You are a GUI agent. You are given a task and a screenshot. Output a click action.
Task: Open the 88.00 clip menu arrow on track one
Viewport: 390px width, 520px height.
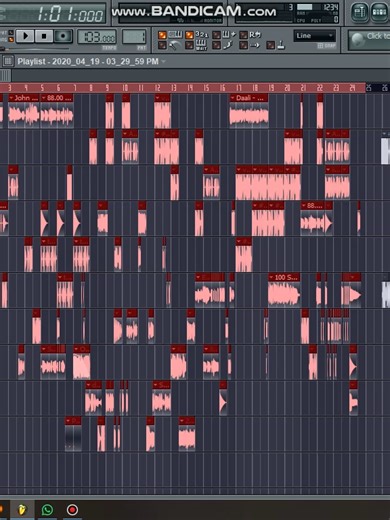(x=44, y=98)
